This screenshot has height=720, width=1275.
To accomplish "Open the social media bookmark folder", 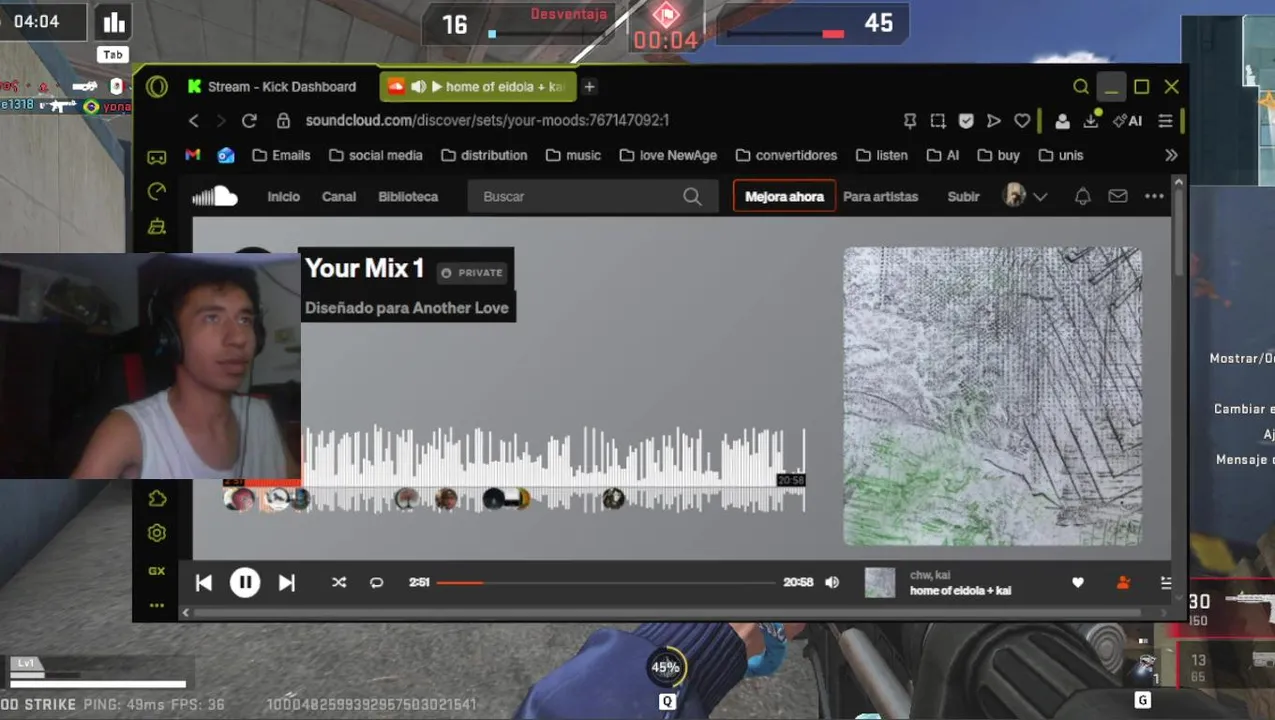I will tap(376, 155).
